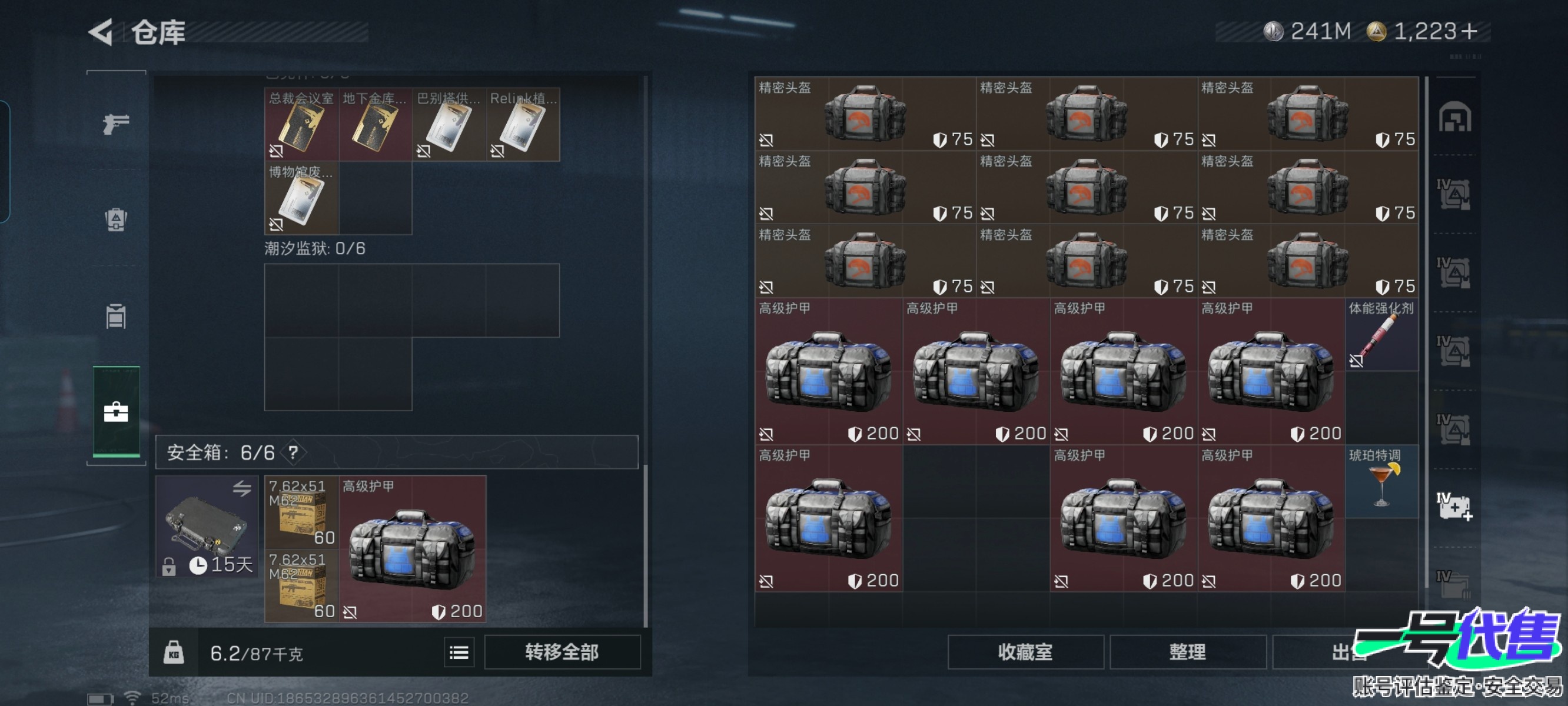Select the 体能强化剂 injector item
The height and width of the screenshot is (706, 1568).
[1382, 335]
